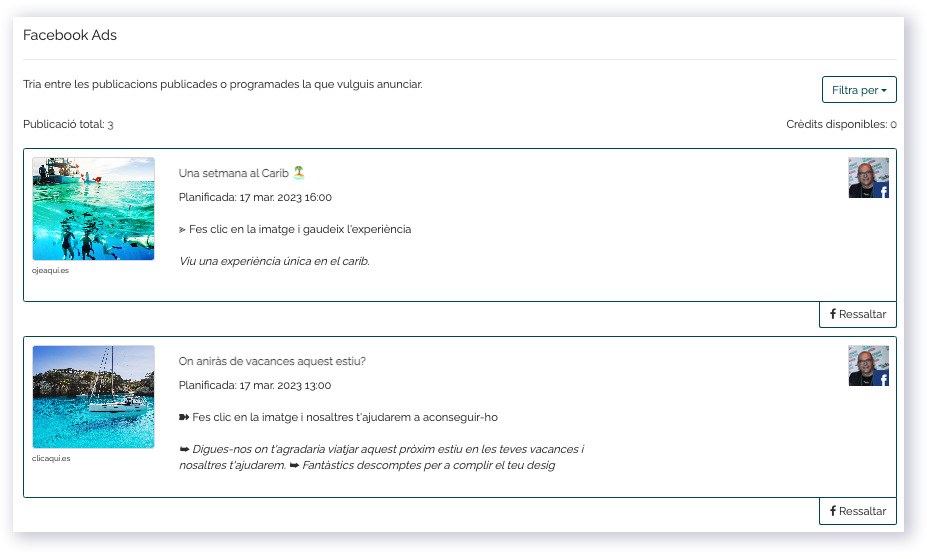Click the Facebook badge on first profile avatar
Screen dimensions: 927x559
[883, 191]
